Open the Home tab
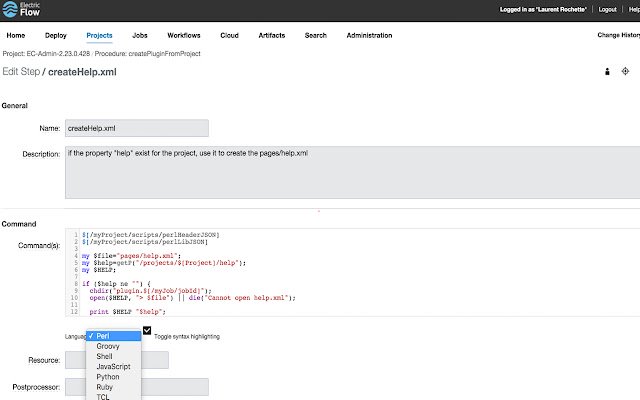The width and height of the screenshot is (640, 400). [16, 36]
